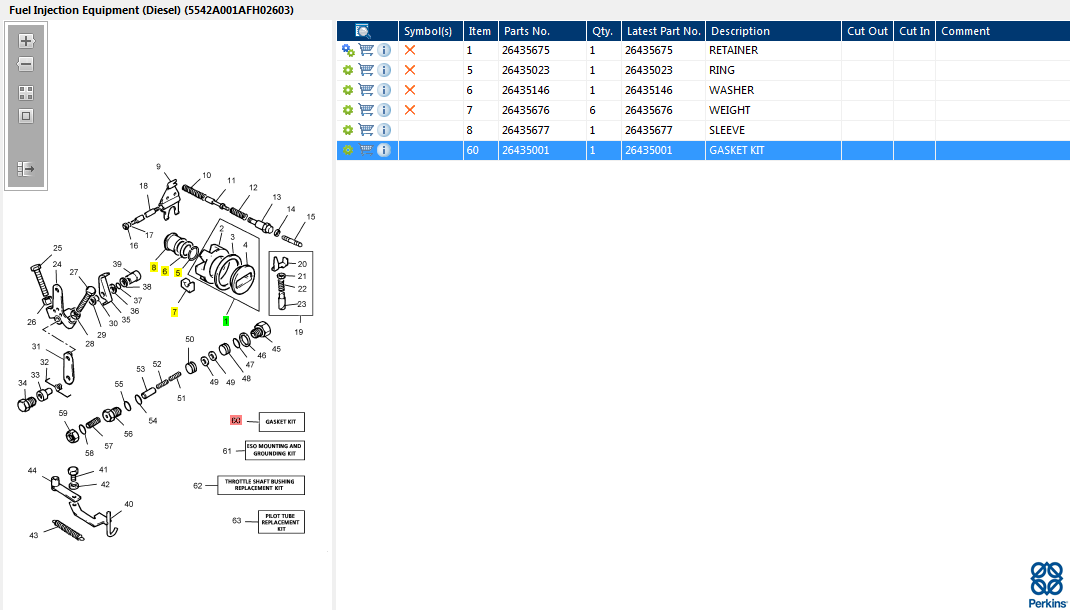
Task: Sort by the Parts No. column header
Action: pyautogui.click(x=526, y=31)
